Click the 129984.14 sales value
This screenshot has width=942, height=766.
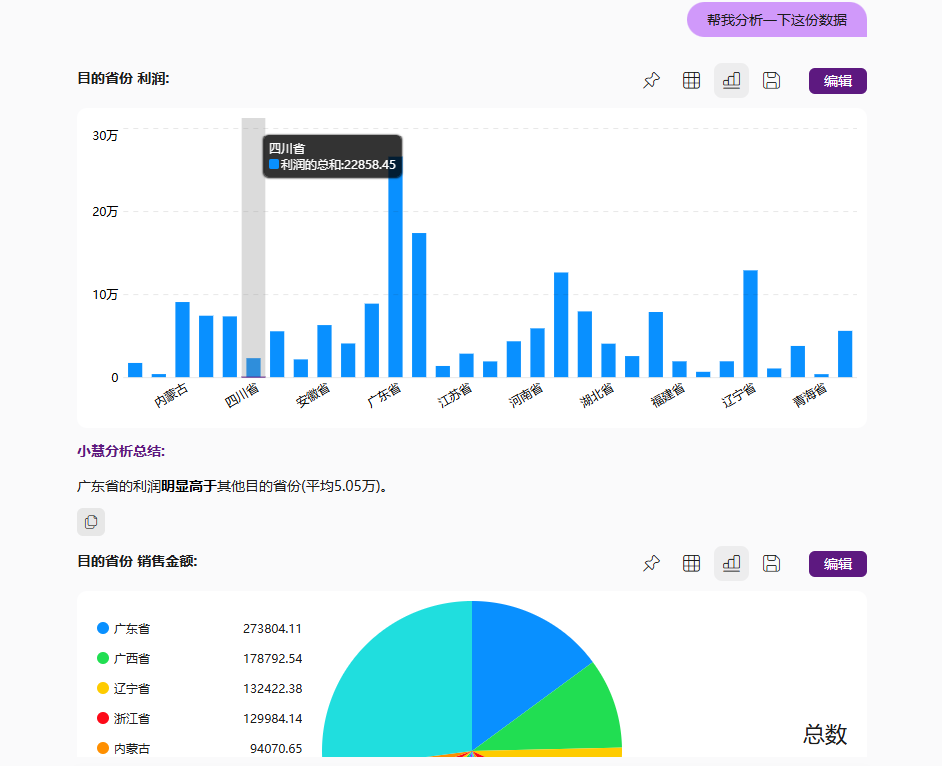272,719
